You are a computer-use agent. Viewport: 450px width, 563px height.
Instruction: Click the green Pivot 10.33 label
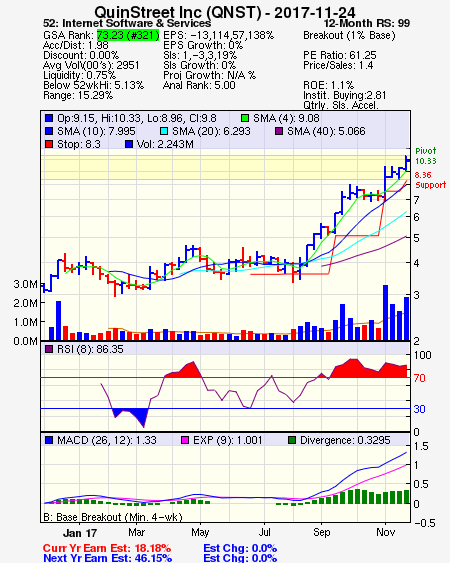click(x=426, y=156)
